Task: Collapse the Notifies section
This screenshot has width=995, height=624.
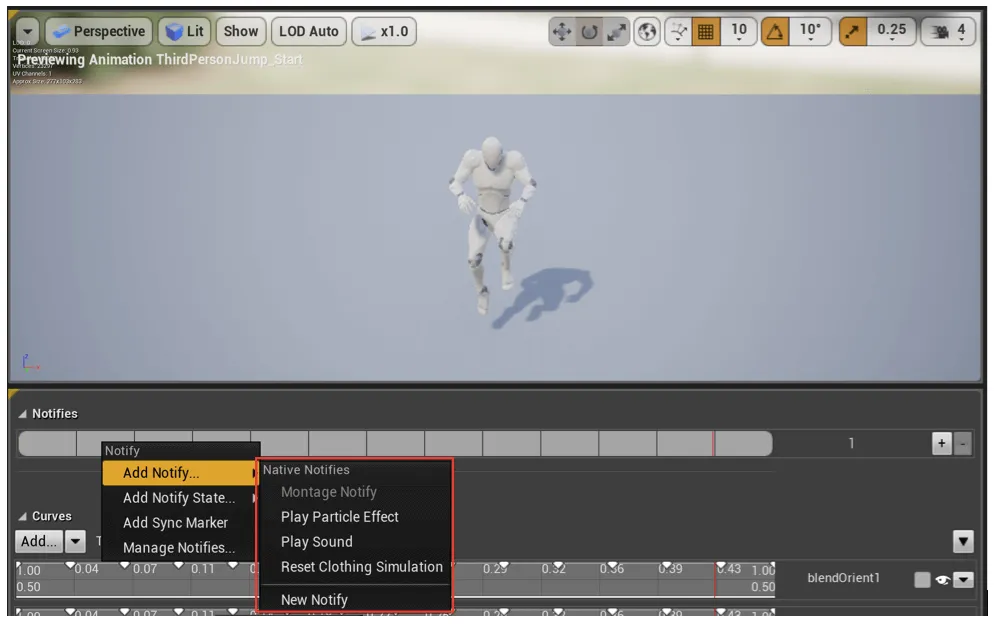Action: (x=23, y=414)
